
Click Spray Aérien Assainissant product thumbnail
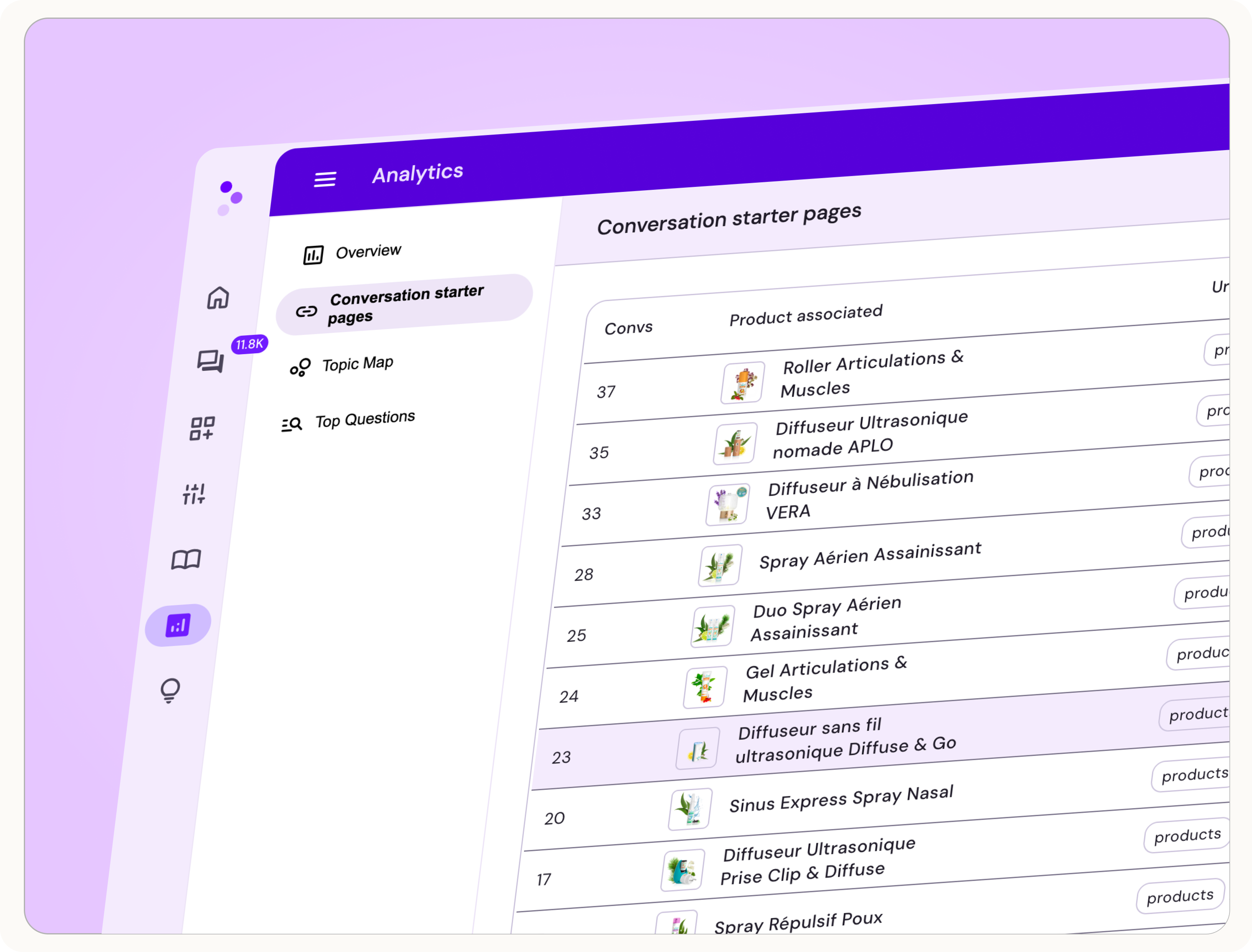720,566
